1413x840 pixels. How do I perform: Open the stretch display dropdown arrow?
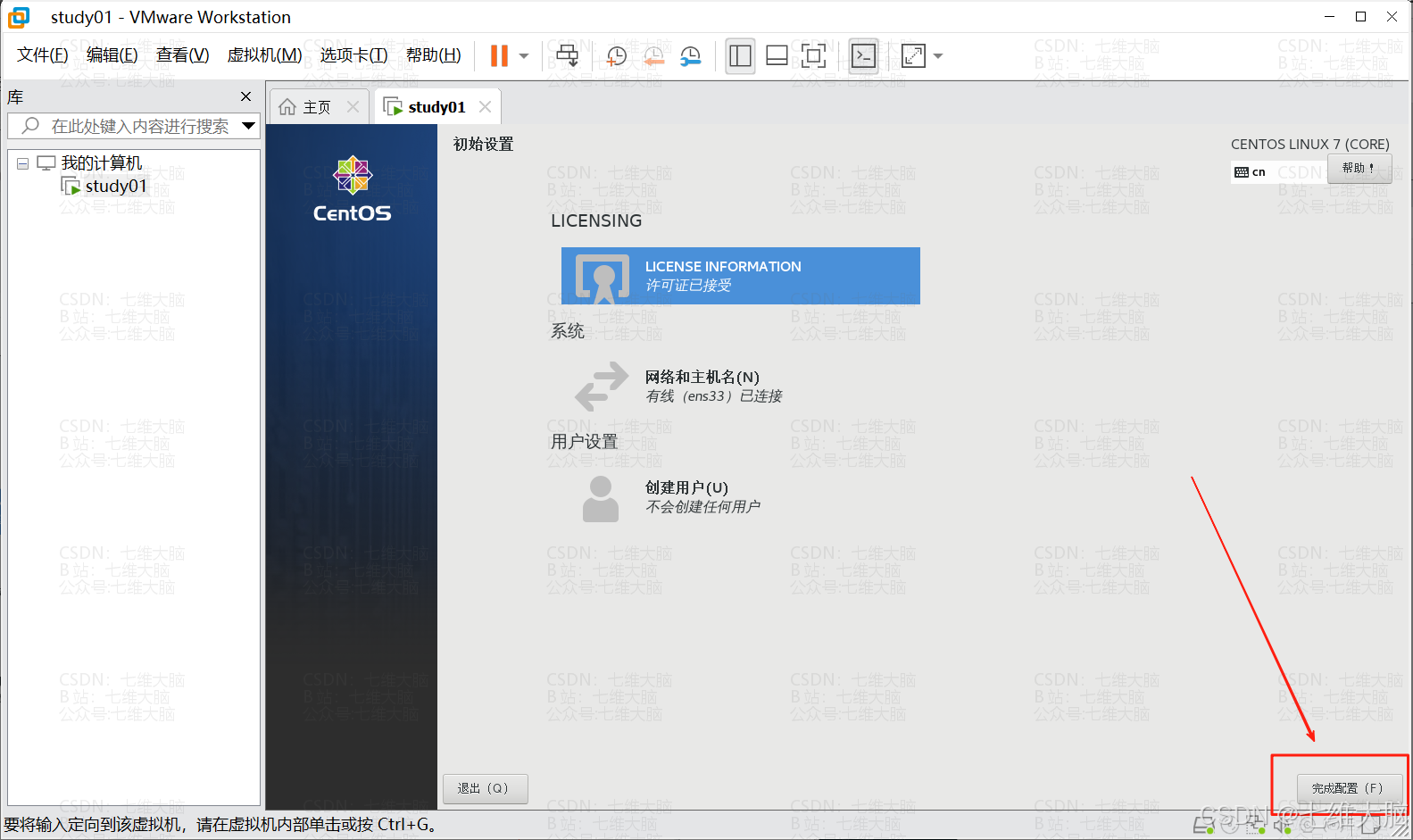(938, 56)
